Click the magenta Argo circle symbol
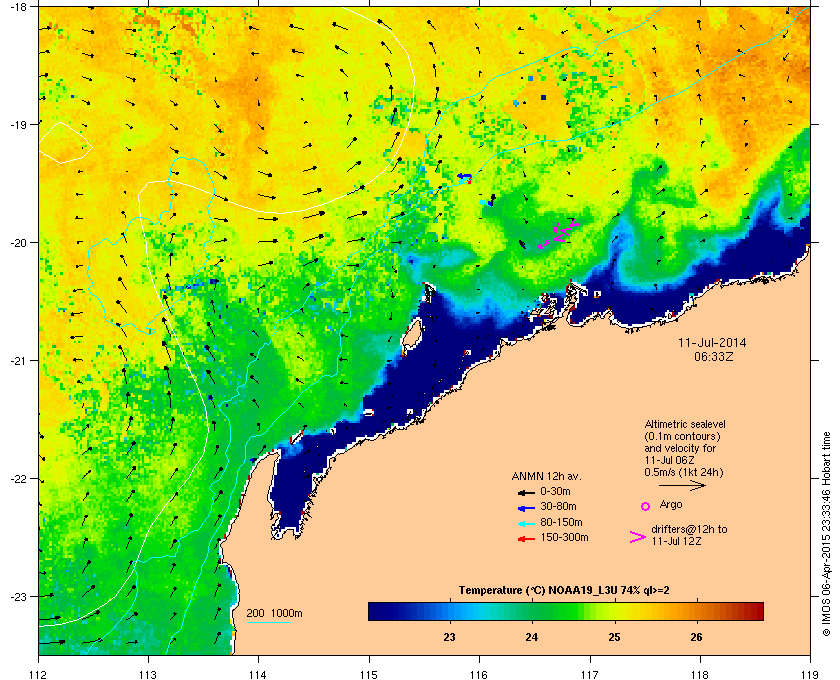 point(646,506)
